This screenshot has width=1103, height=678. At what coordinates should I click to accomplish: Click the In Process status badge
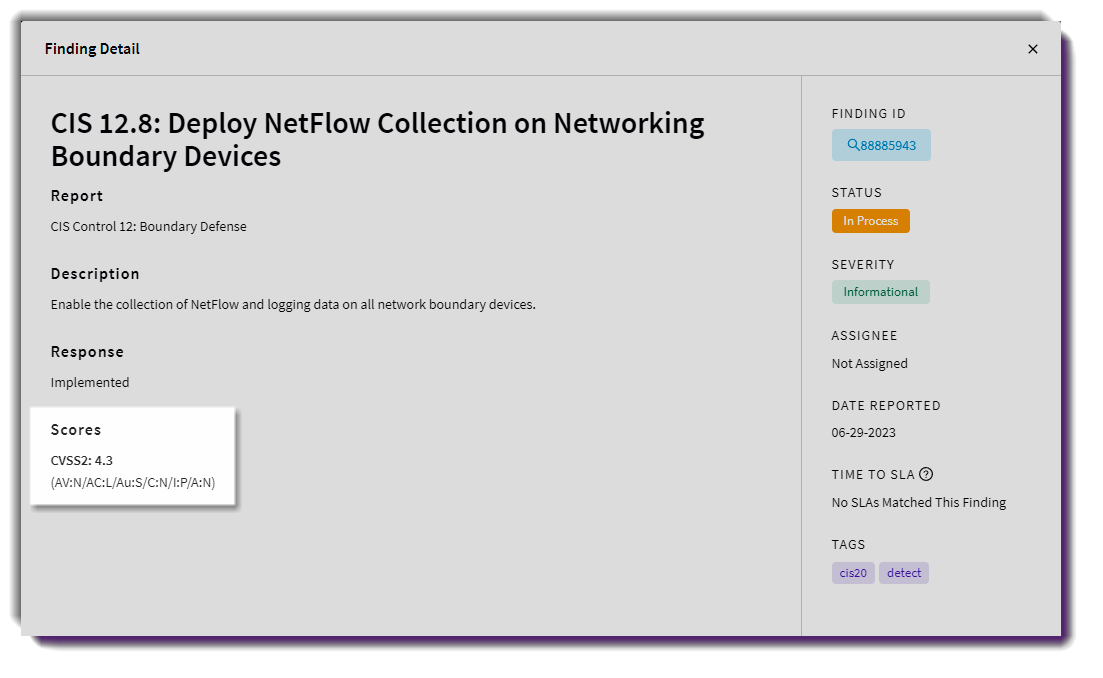click(870, 221)
